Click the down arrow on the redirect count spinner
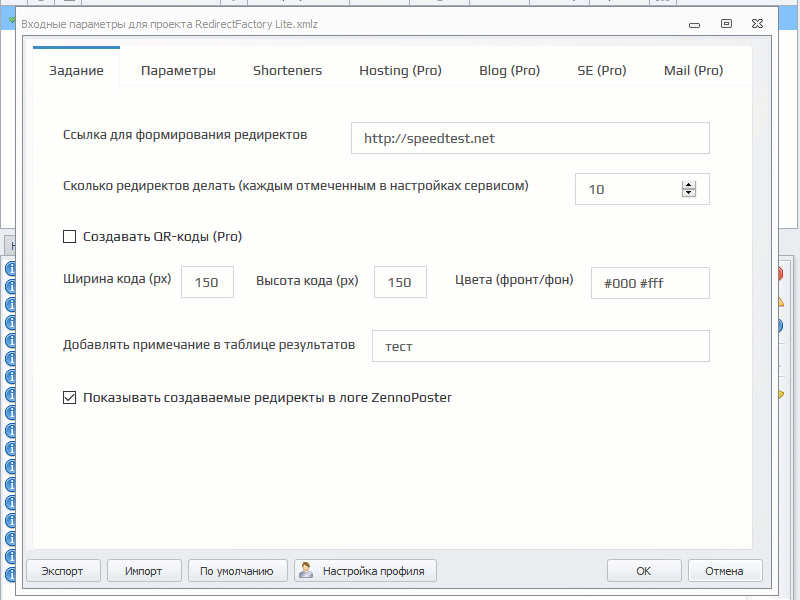800x600 pixels. (x=689, y=194)
